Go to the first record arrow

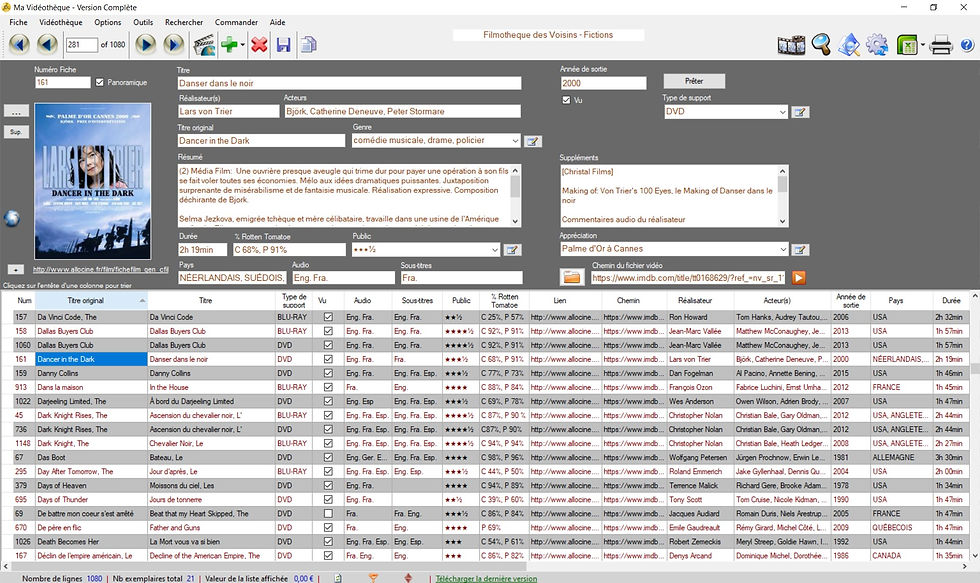[x=19, y=44]
